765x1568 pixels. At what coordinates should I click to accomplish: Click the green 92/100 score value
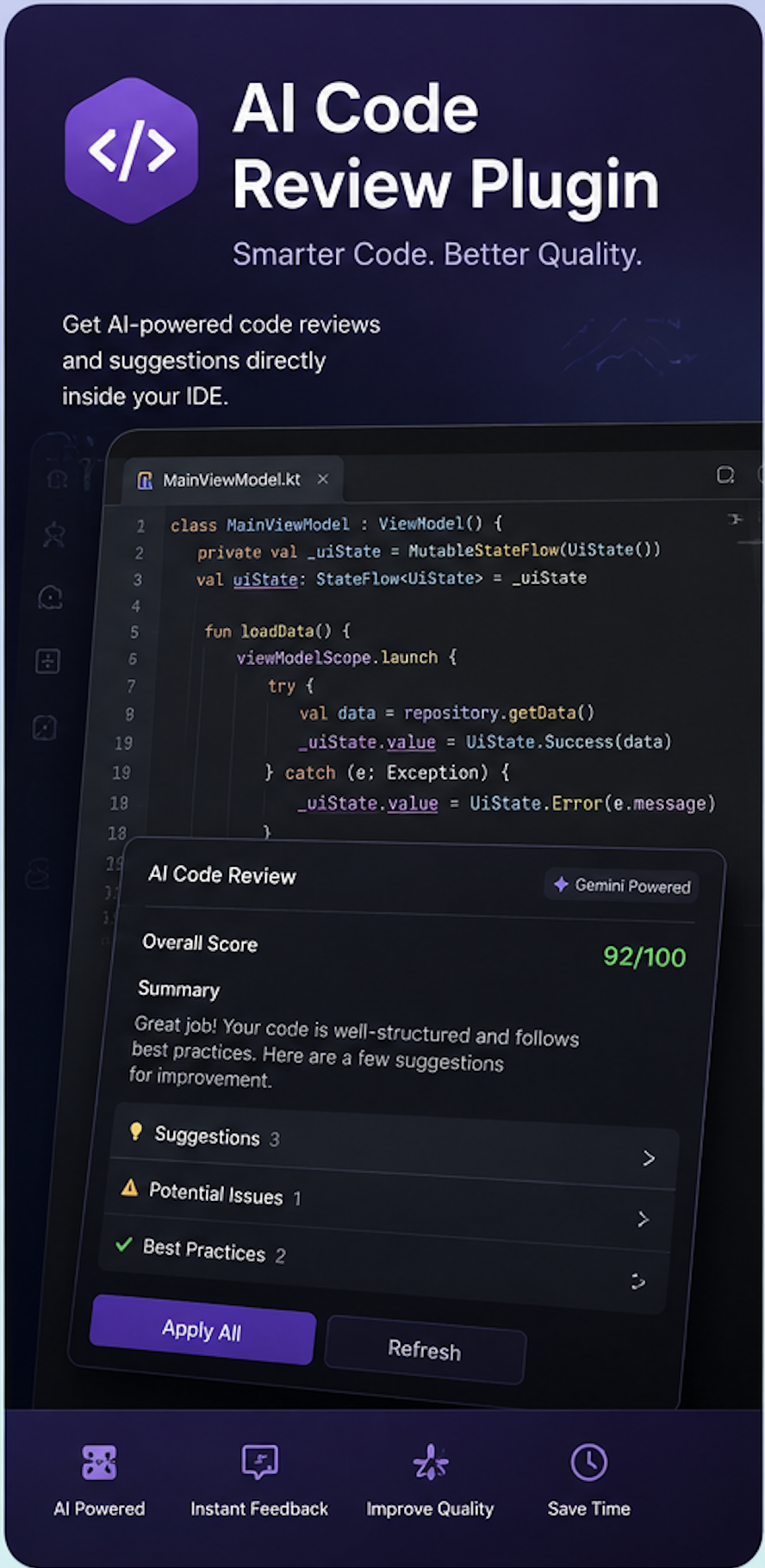pyautogui.click(x=644, y=956)
